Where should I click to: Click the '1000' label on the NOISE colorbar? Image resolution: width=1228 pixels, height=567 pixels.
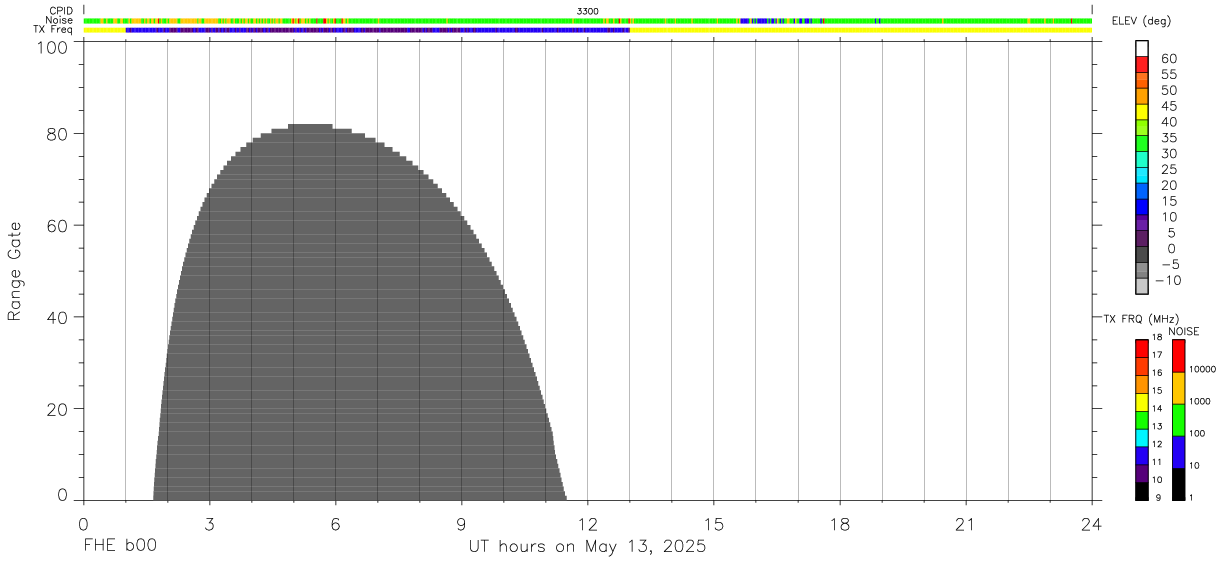1200,402
